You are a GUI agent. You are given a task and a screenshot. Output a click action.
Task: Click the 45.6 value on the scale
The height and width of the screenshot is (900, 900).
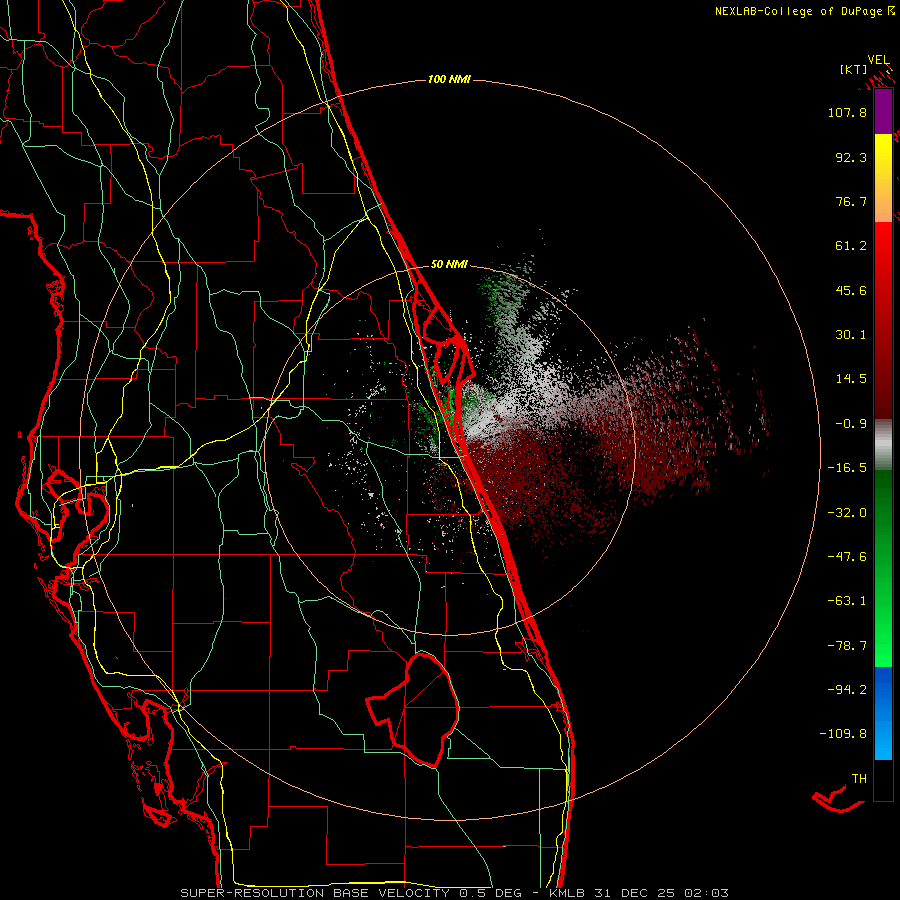[851, 290]
